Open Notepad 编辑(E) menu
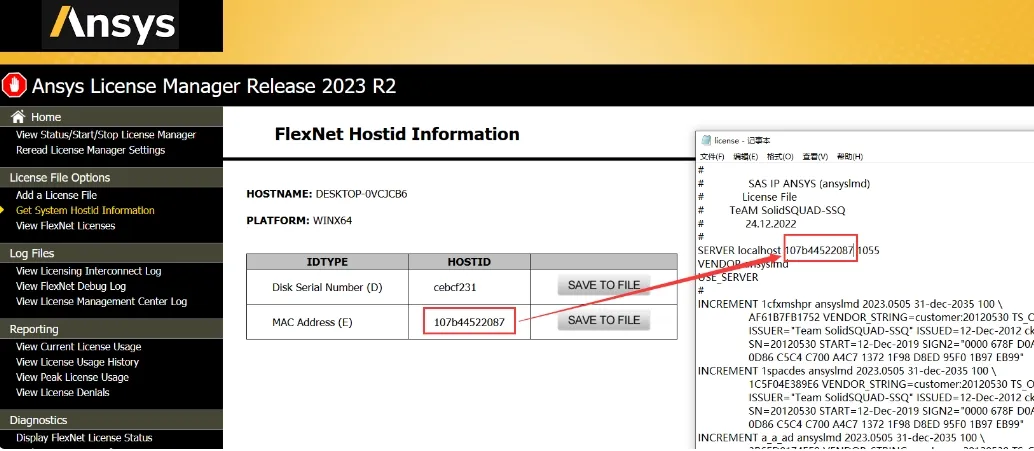This screenshot has height=451, width=1034. pyautogui.click(x=745, y=157)
